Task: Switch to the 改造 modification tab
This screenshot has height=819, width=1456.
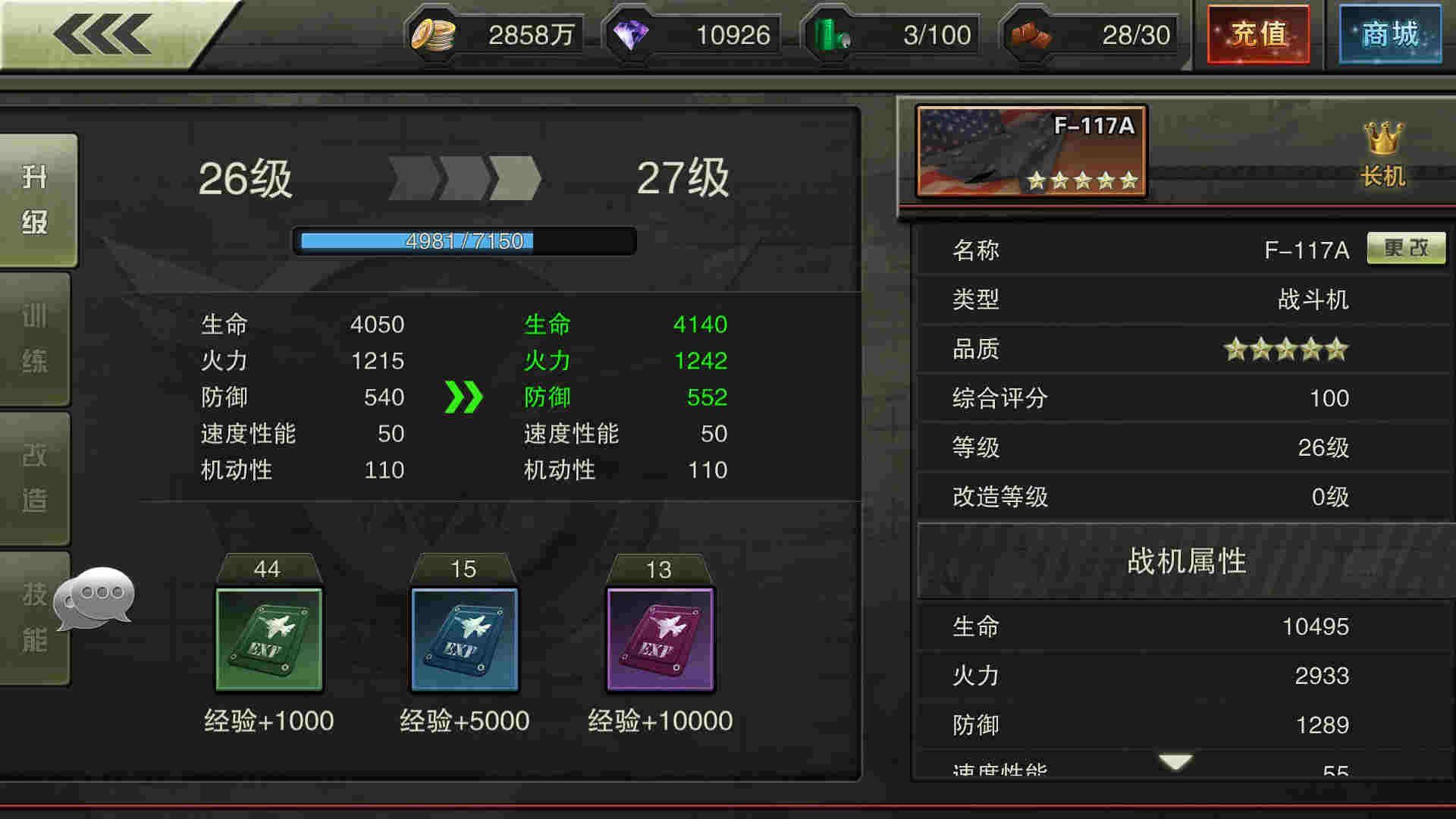Action: (x=35, y=479)
